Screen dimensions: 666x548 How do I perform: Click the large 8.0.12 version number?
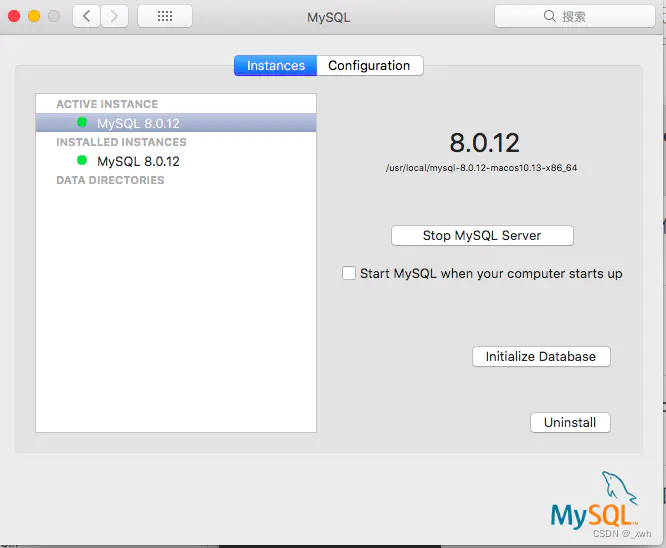(x=484, y=143)
